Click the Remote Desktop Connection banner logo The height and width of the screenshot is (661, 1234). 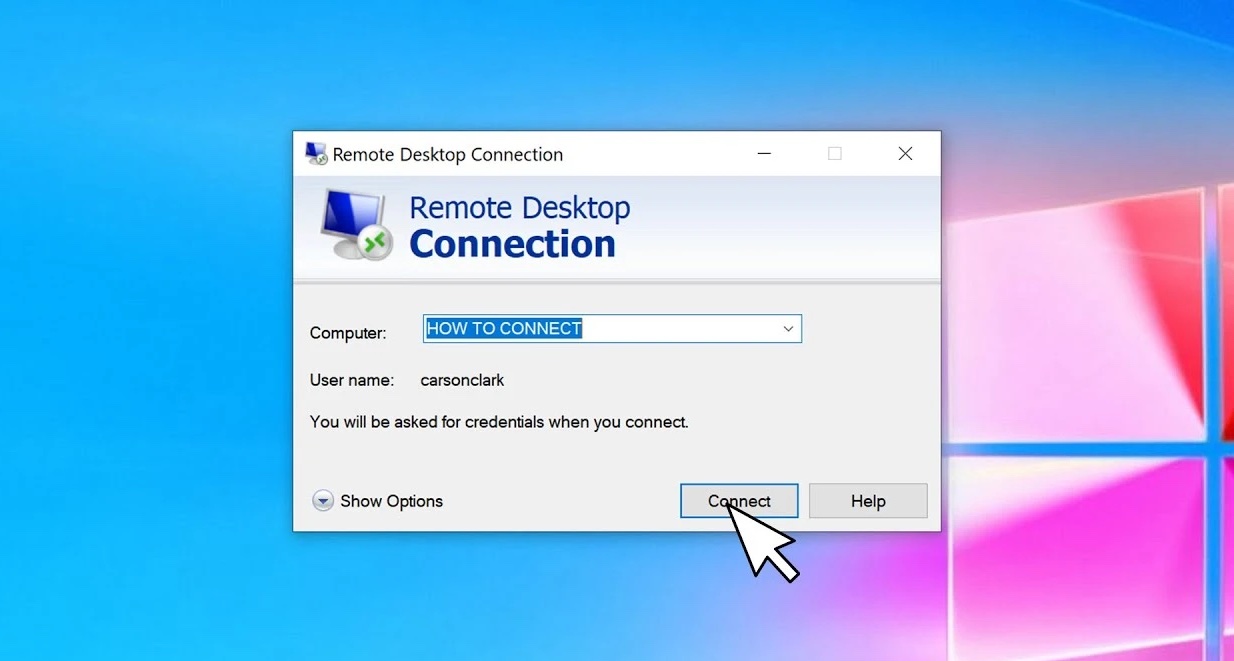pyautogui.click(x=356, y=226)
